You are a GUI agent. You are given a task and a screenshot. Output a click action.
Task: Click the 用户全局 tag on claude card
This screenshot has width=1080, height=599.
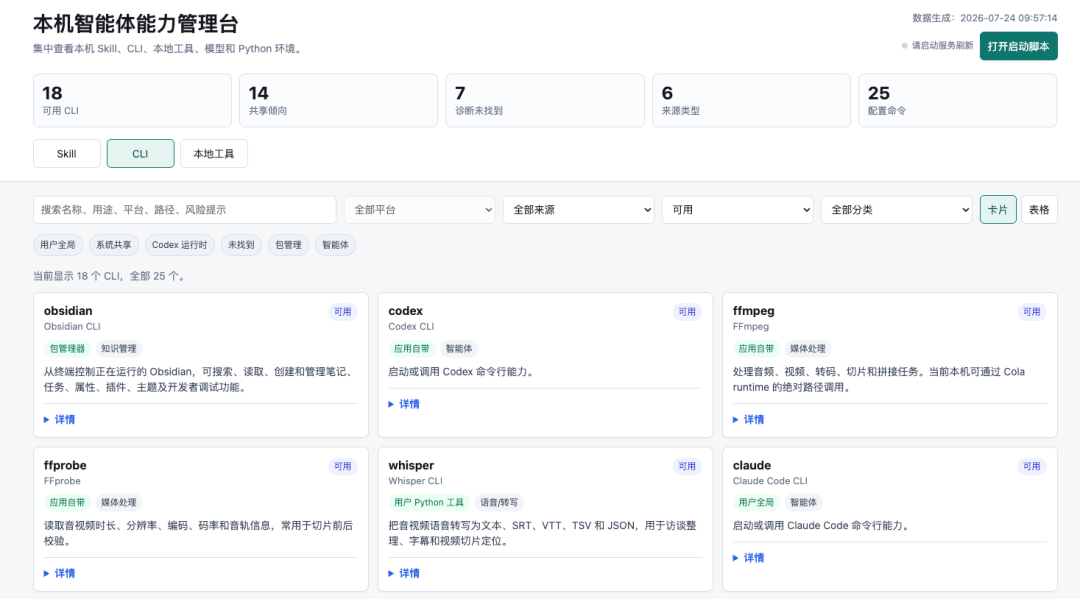click(x=756, y=503)
